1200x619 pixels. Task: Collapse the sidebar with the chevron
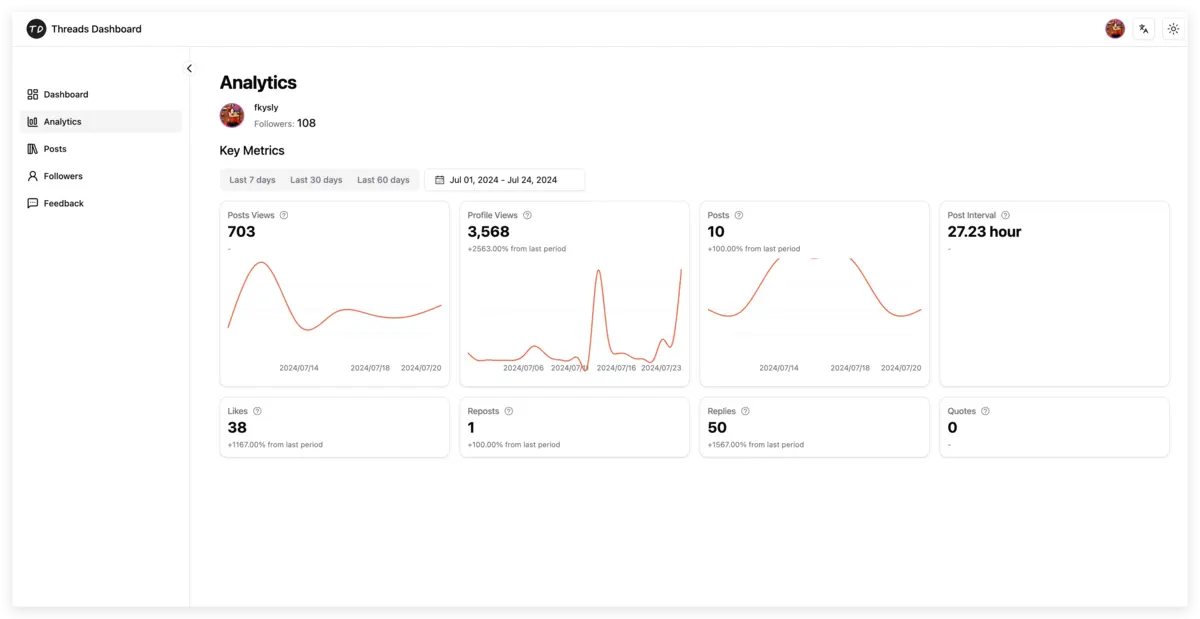point(189,69)
